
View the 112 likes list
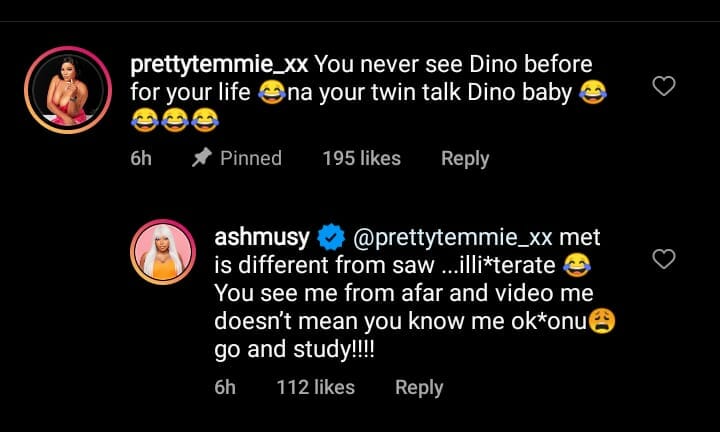[315, 387]
